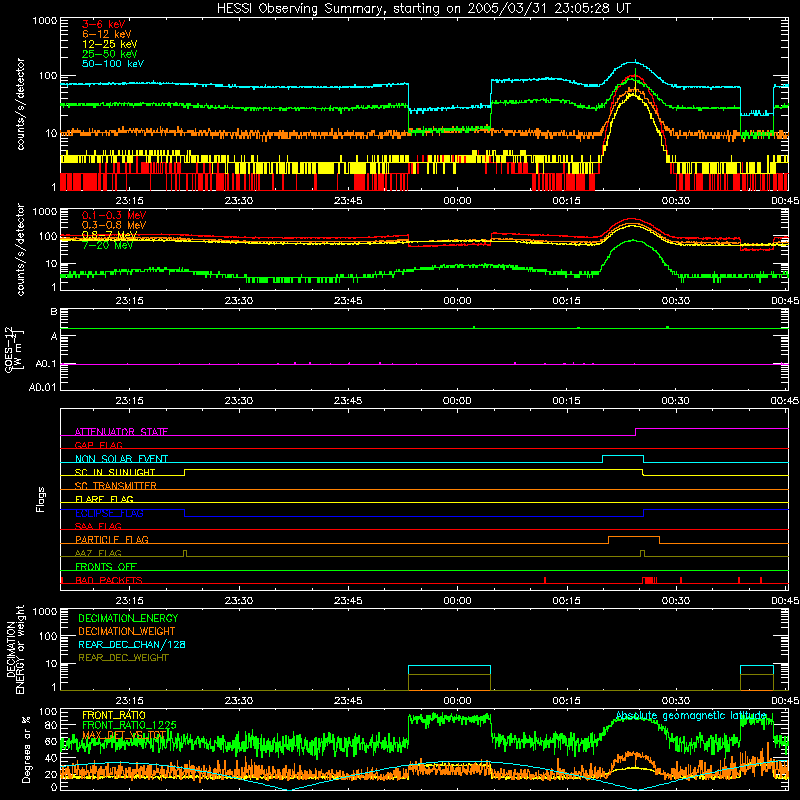Click the 00:30 time label under decimation plot
The height and width of the screenshot is (800, 800).
tap(676, 701)
